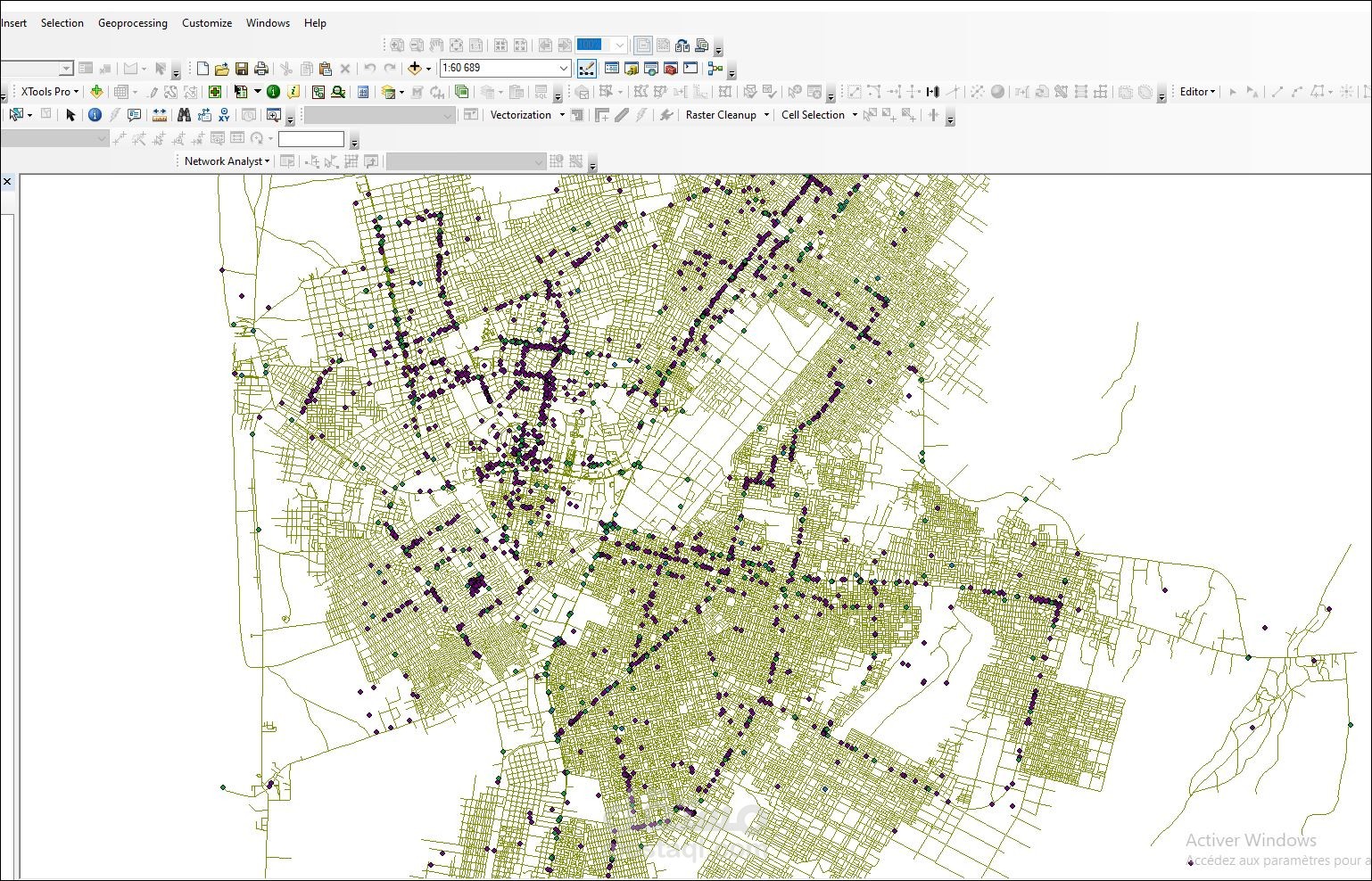The width and height of the screenshot is (1372, 881).
Task: Activate the Measure ruler tool
Action: tap(160, 115)
